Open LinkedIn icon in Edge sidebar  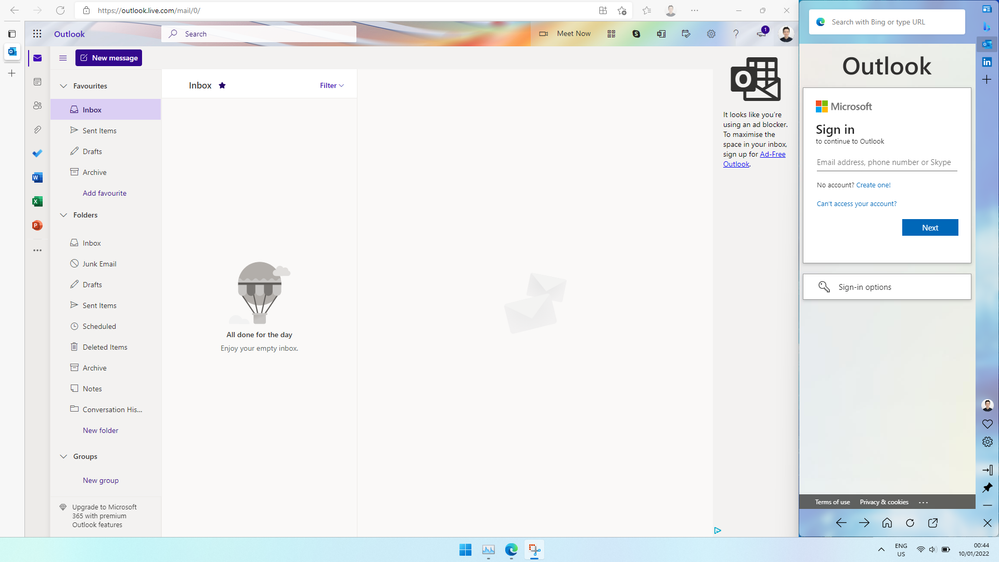[x=987, y=62]
